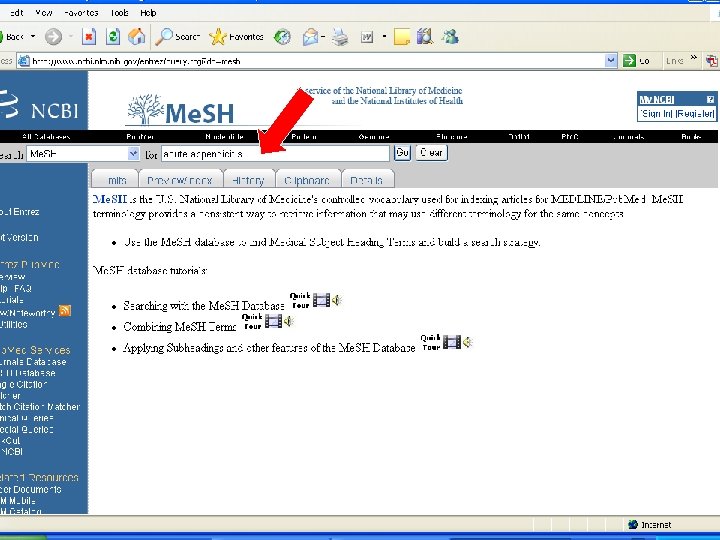Open Batch Citation Matcher in the sidebar
The height and width of the screenshot is (540, 720).
point(40,407)
